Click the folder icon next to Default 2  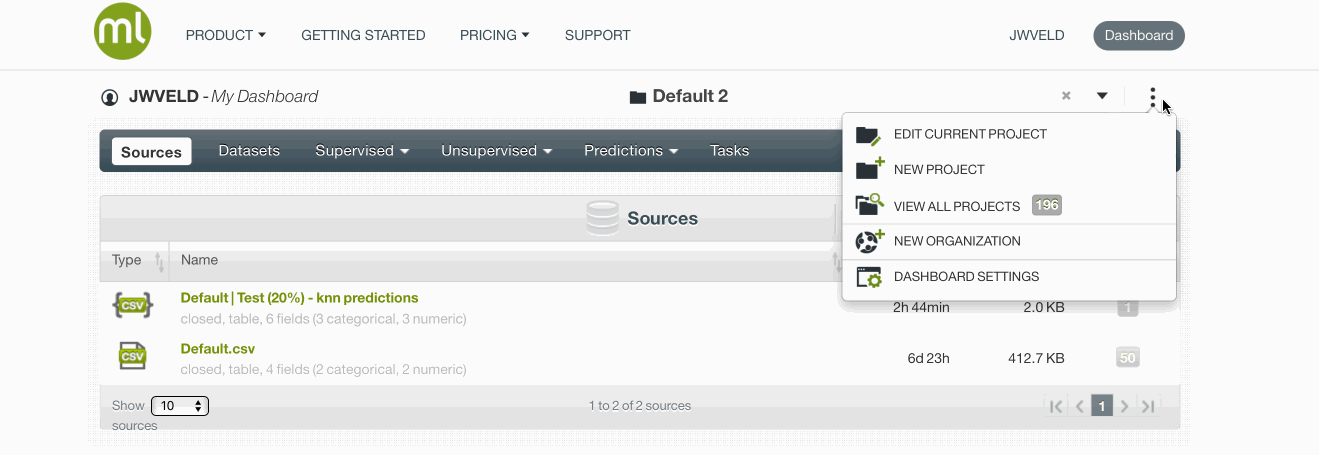coord(637,97)
